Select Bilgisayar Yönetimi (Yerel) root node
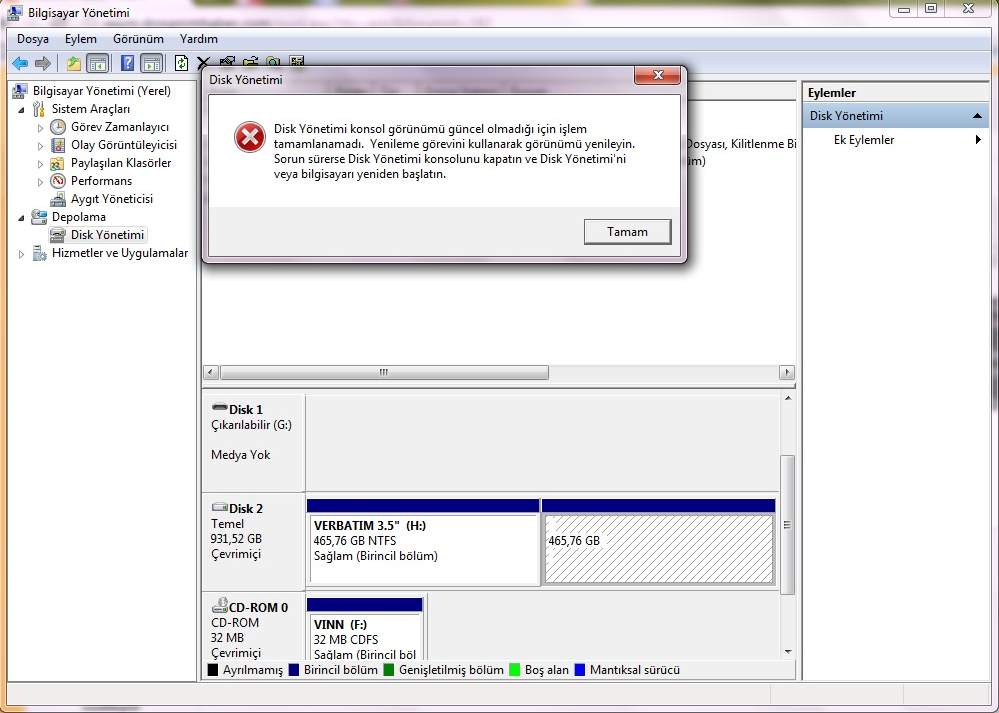 102,90
